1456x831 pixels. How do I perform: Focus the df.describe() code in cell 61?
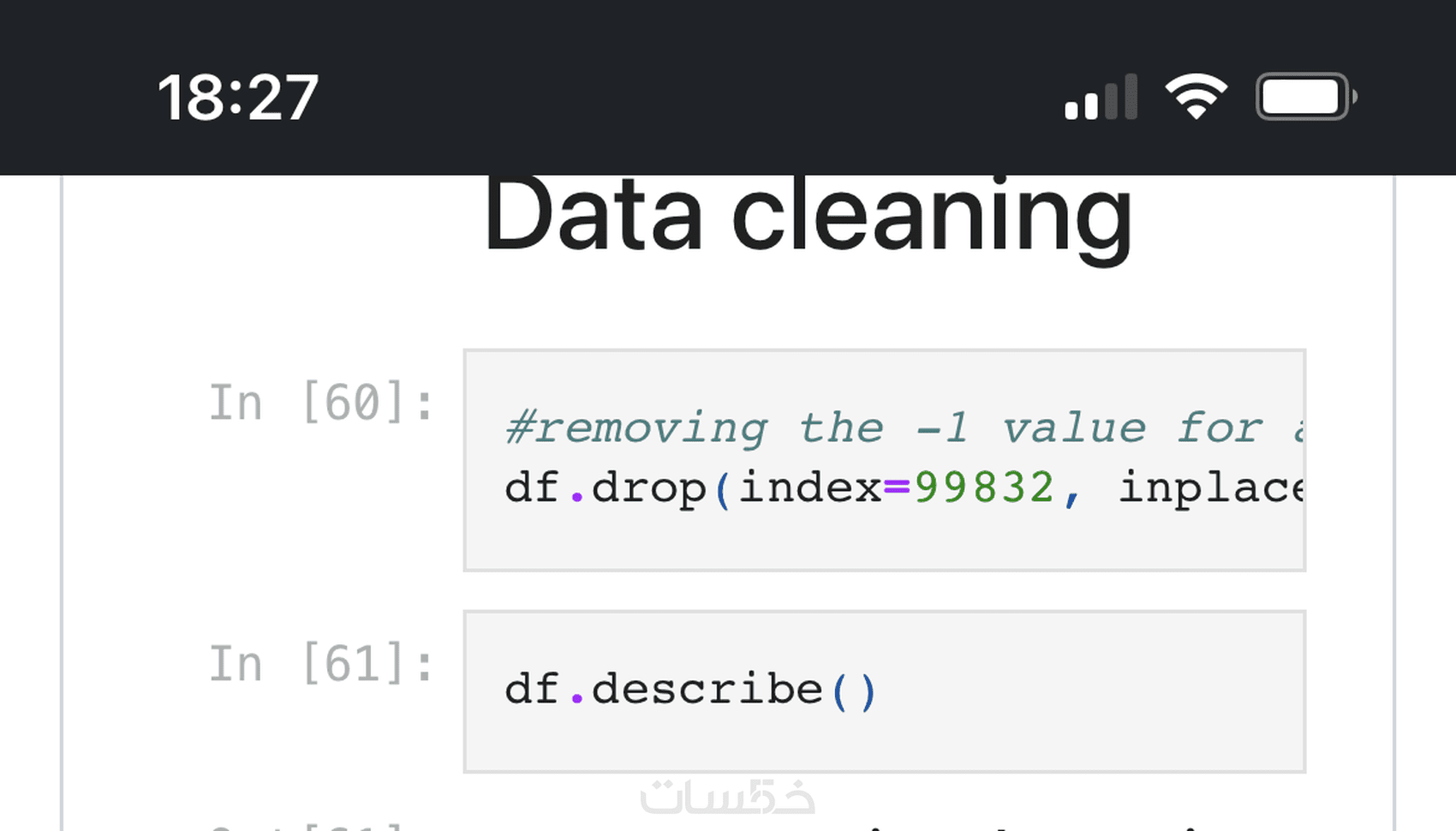pos(689,690)
